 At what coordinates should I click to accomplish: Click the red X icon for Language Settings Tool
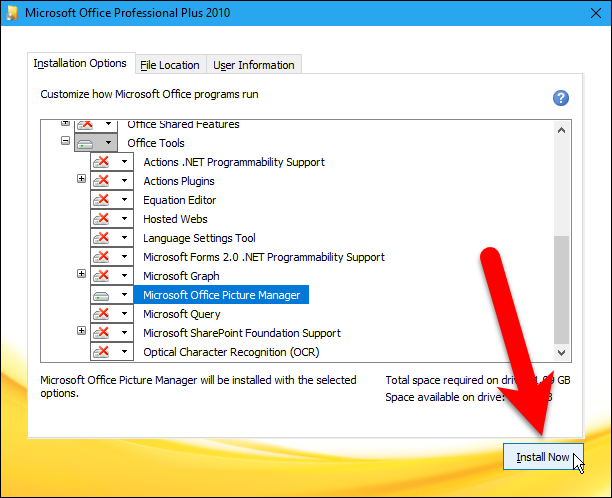(x=101, y=238)
